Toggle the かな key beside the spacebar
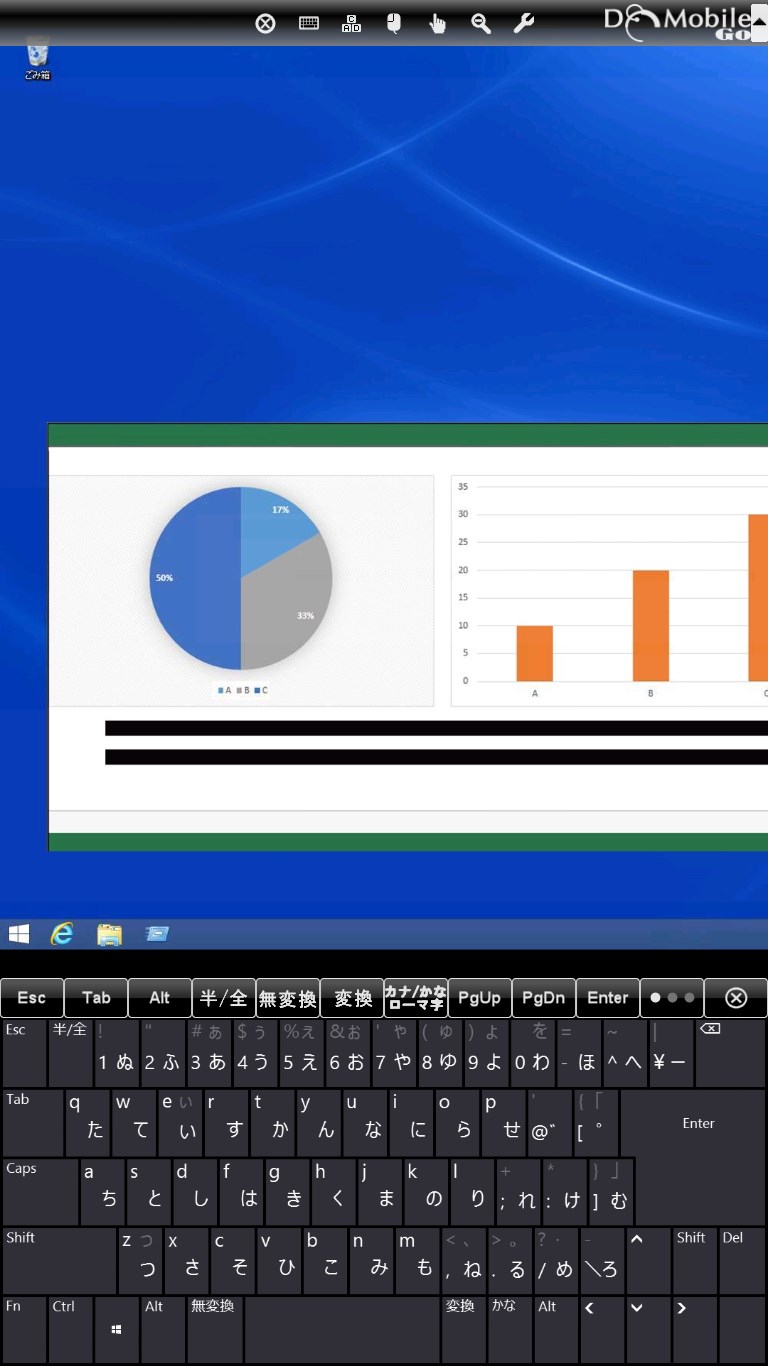Screen dimensions: 768x1366 510,1329
